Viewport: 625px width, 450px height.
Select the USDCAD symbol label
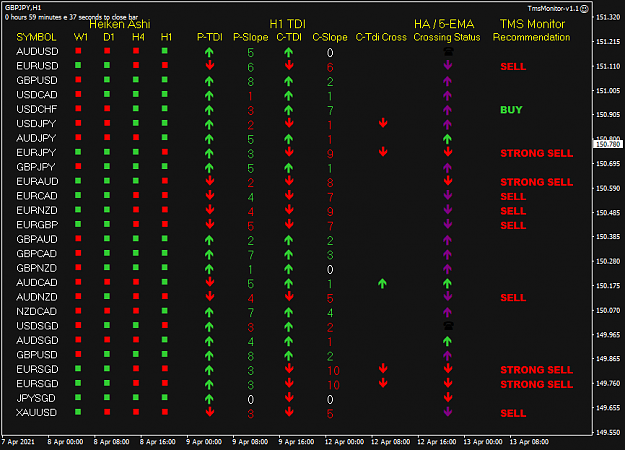tap(37, 95)
